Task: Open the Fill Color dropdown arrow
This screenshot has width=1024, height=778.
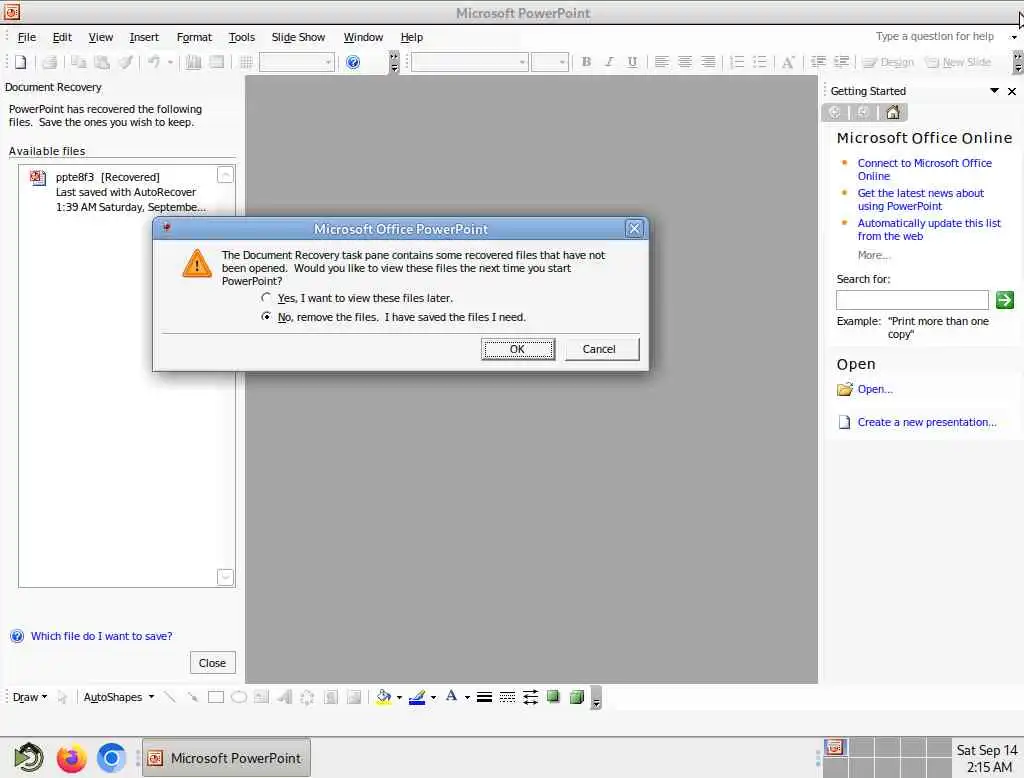Action: click(x=399, y=698)
